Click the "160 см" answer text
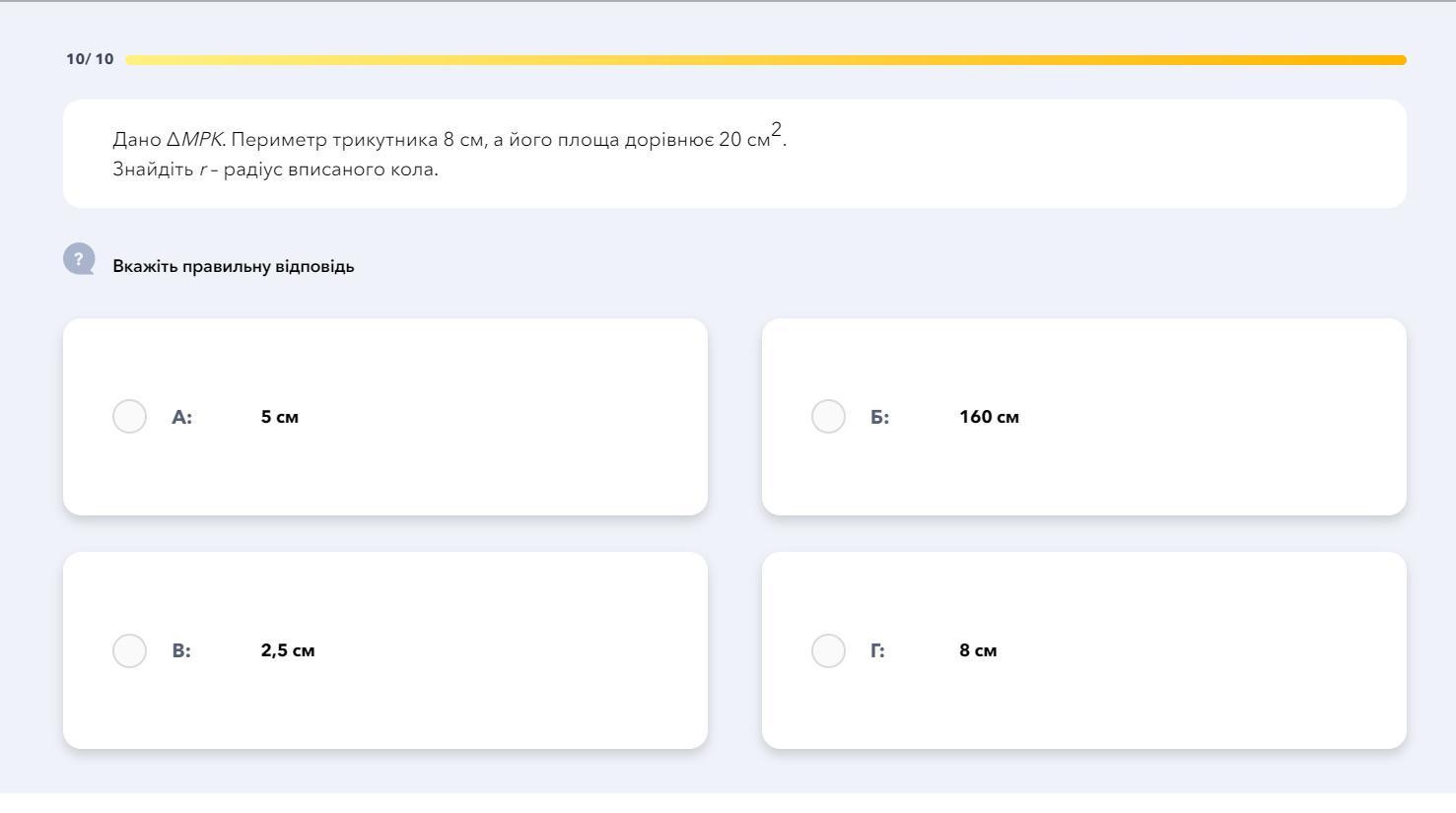Screen dimensions: 1456x813 (989, 417)
